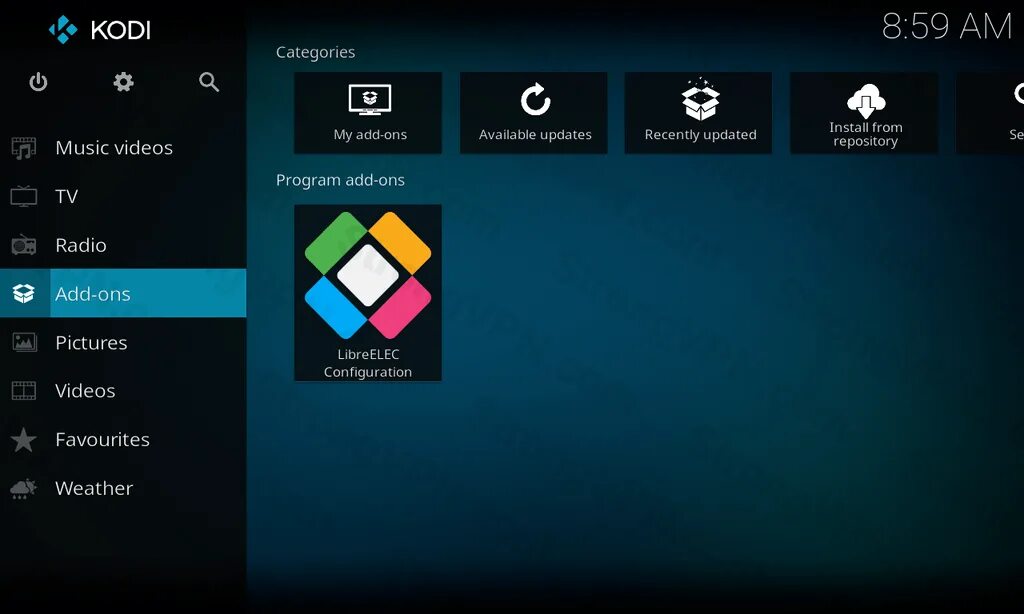Screen dimensions: 1024x614
Task: Click the Kodi logo
Action: 100,29
